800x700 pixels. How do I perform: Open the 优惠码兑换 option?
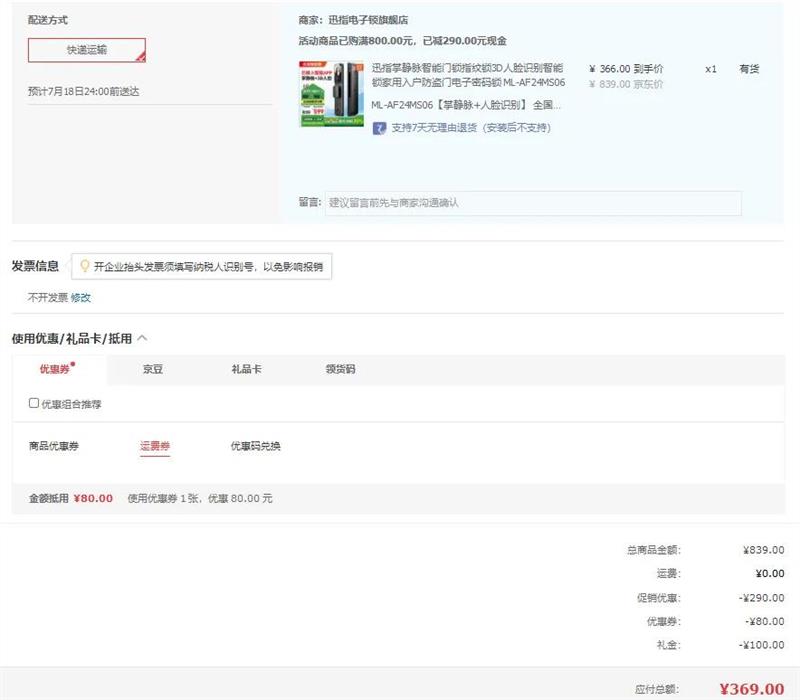click(x=255, y=446)
